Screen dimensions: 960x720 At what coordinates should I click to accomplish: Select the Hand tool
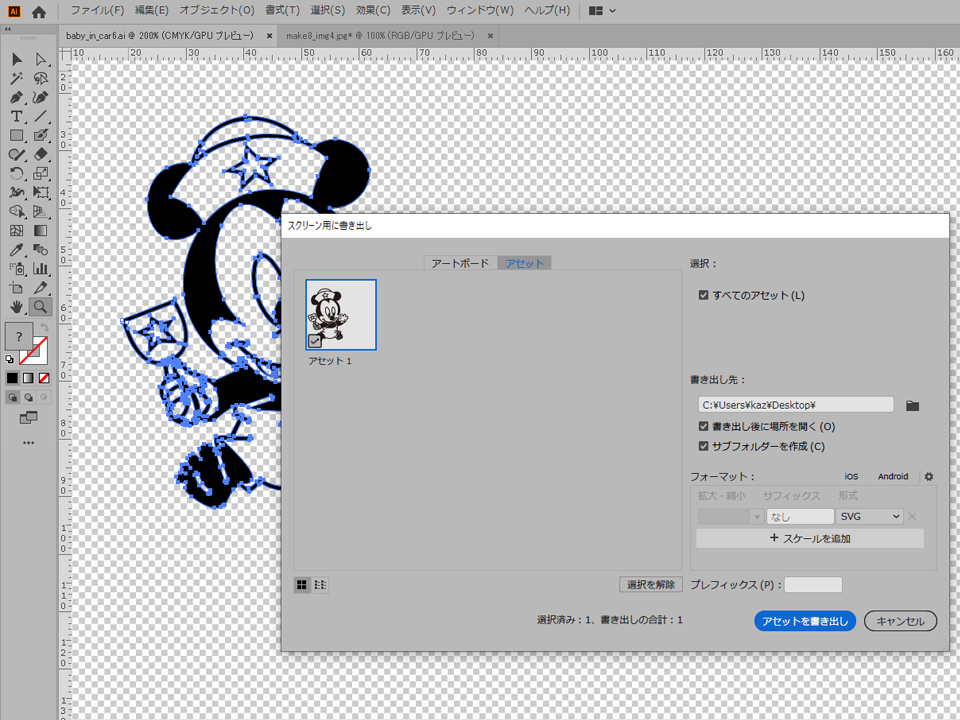(17, 307)
